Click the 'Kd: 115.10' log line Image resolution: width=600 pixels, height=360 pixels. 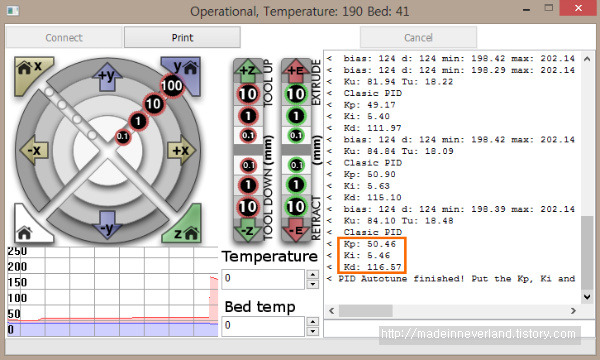click(x=372, y=197)
